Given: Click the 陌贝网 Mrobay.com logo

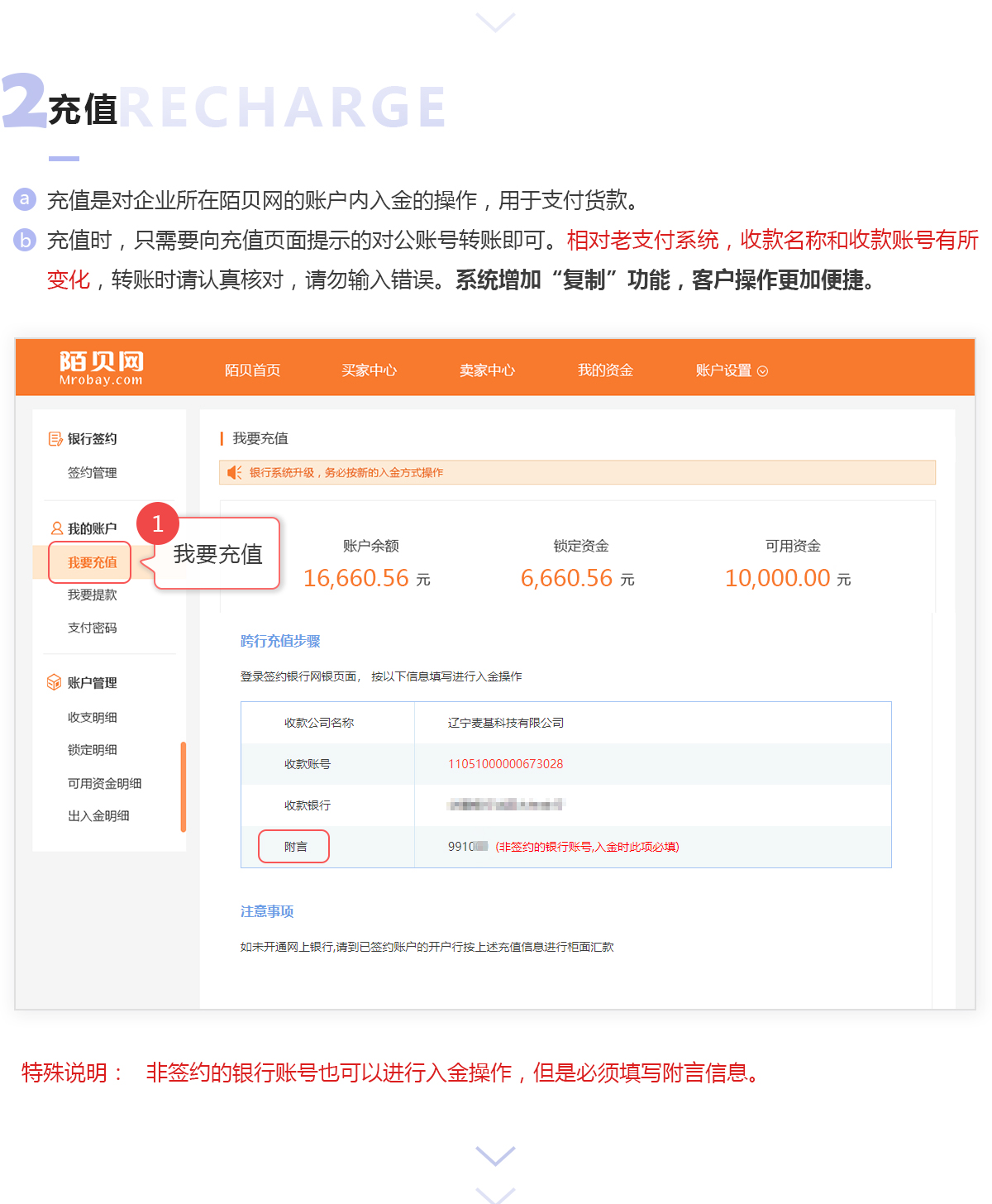Looking at the screenshot, I should (101, 368).
